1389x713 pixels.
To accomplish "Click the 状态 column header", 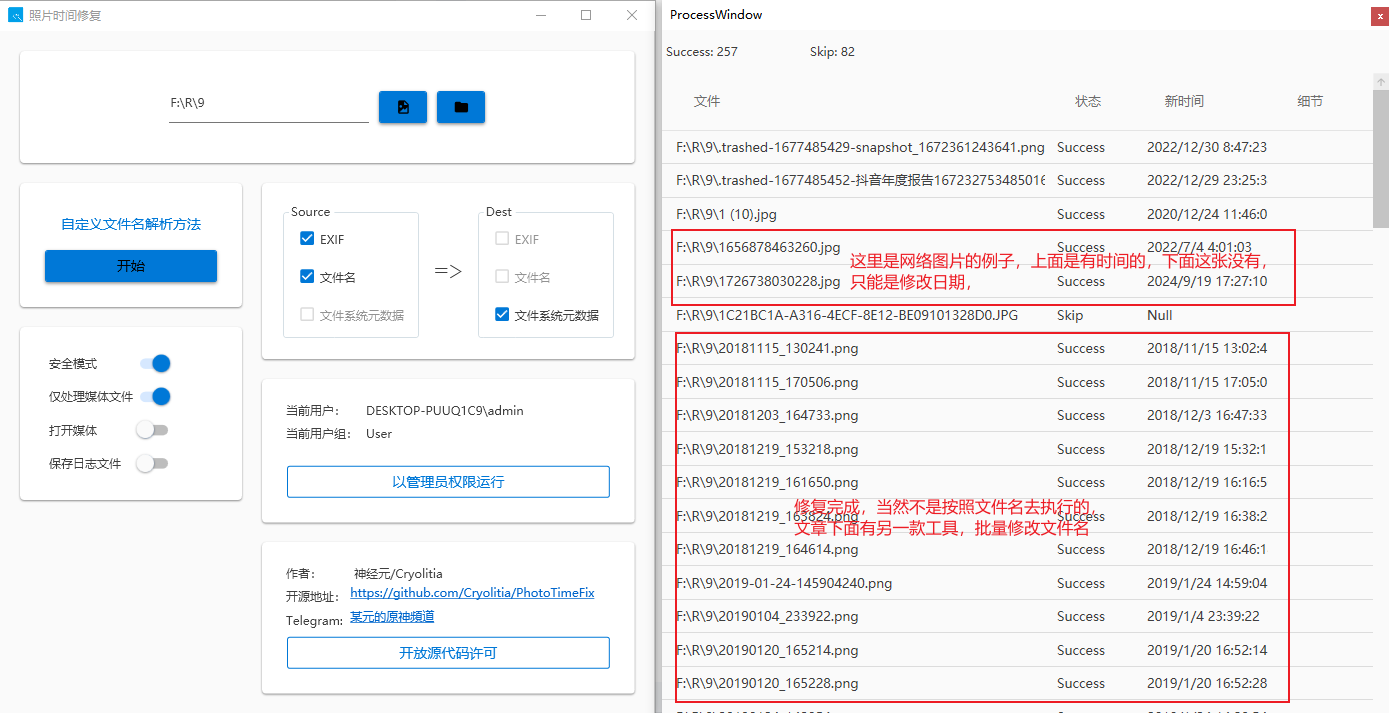I will [1088, 101].
